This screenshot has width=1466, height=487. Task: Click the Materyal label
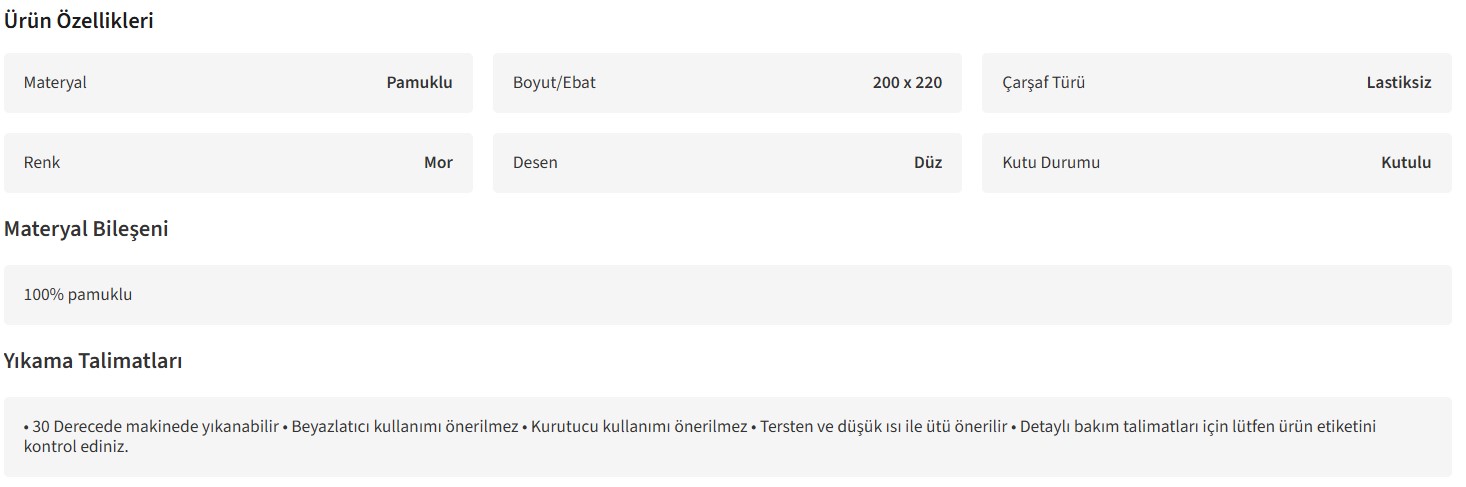(55, 83)
